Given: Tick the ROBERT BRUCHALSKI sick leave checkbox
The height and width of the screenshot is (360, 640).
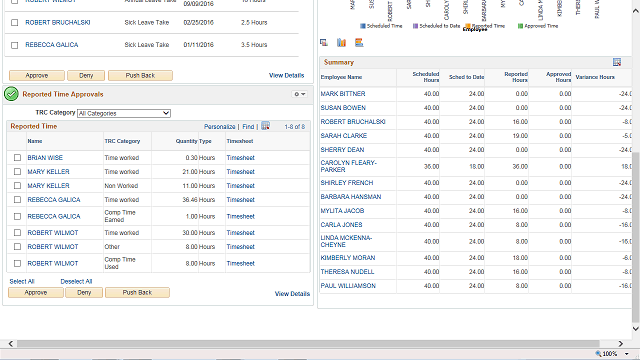Looking at the screenshot, I should (15, 23).
